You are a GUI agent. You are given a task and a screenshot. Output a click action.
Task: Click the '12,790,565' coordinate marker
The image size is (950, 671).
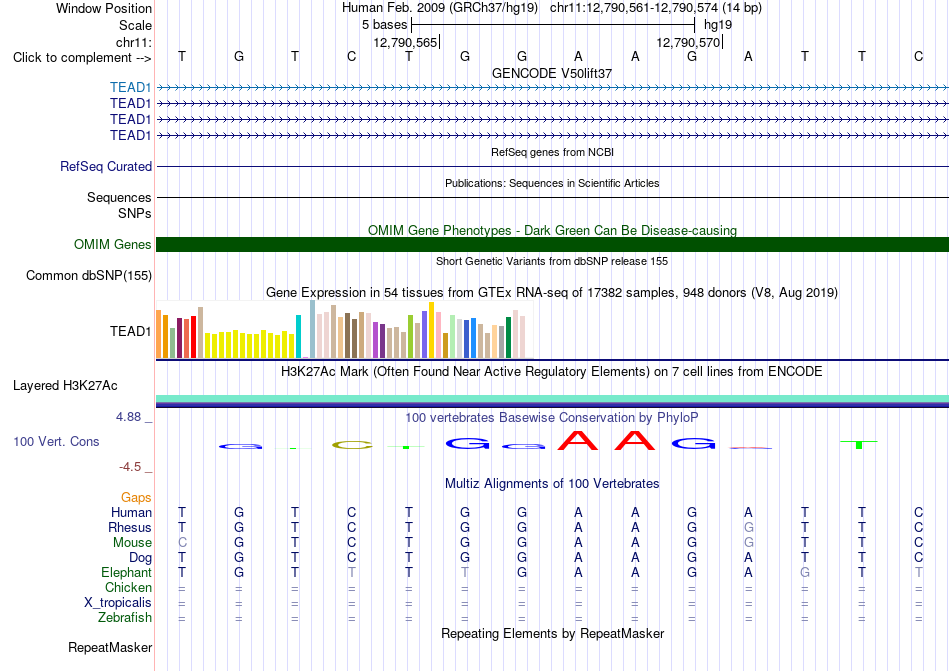pos(405,42)
